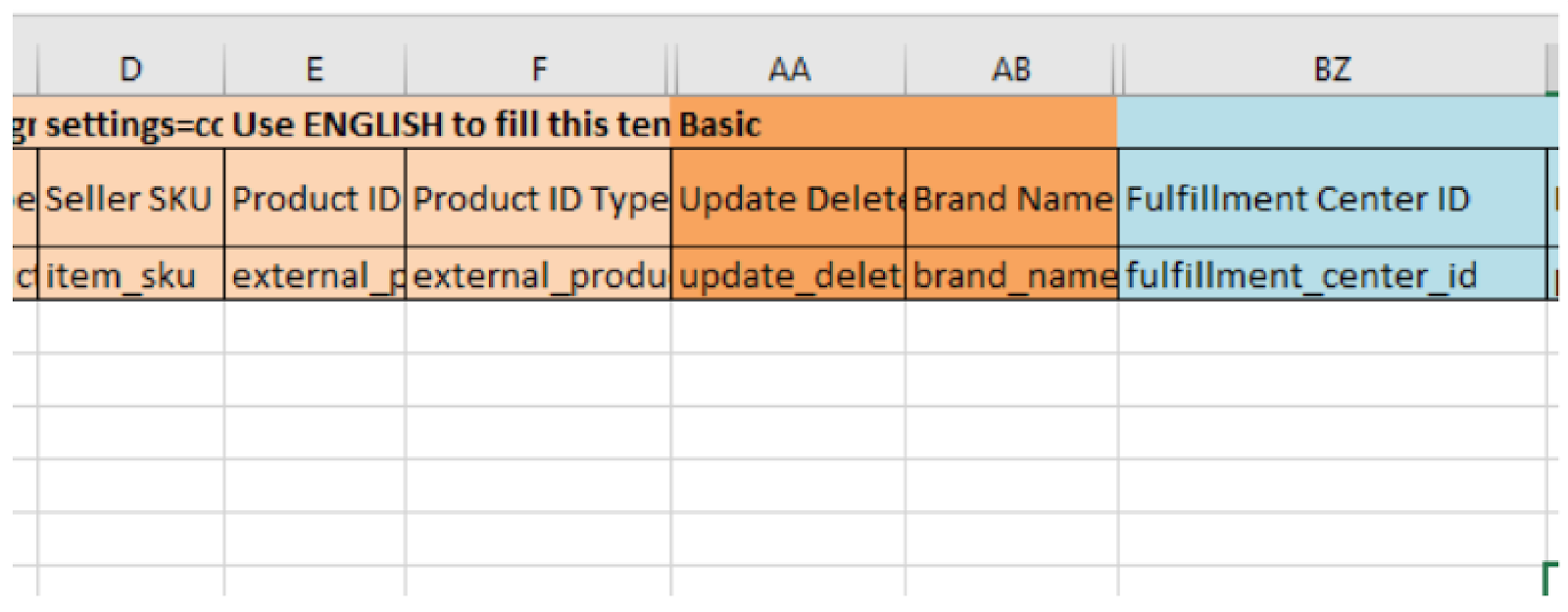This screenshot has width=1568, height=612.
Task: Click the Seller SKU cell
Action: click(x=130, y=198)
